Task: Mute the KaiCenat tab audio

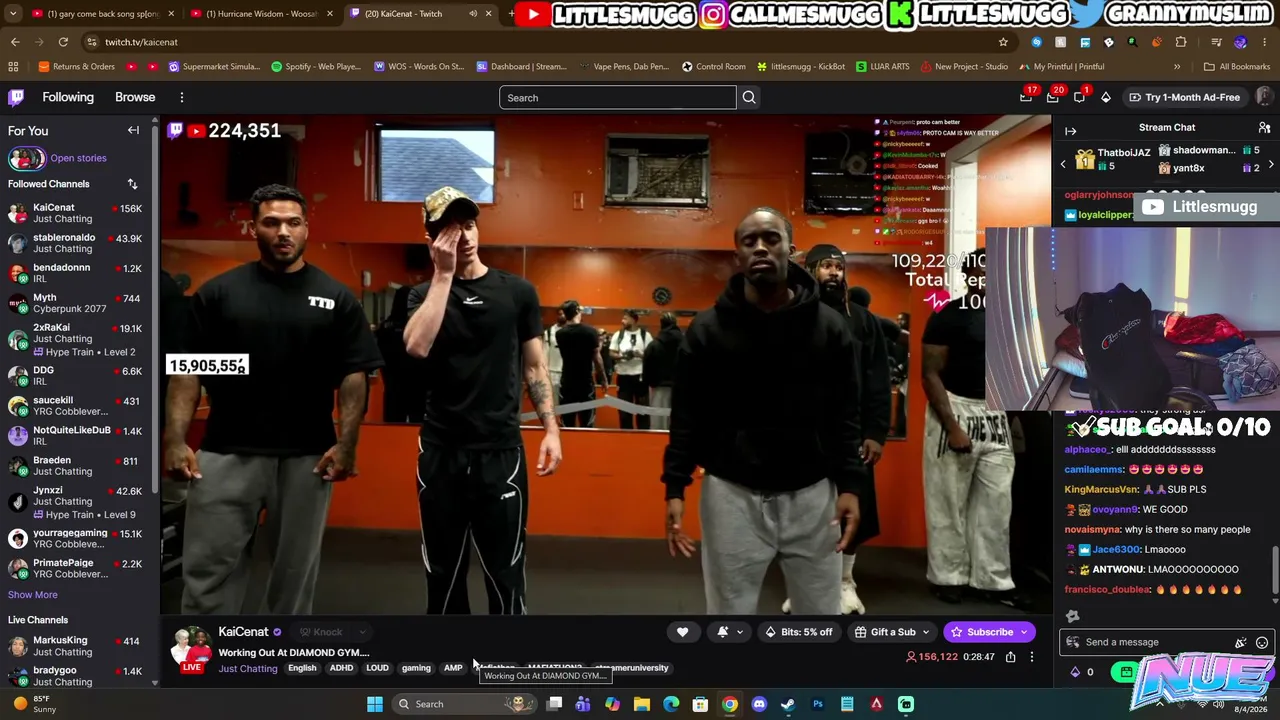Action: point(472,14)
